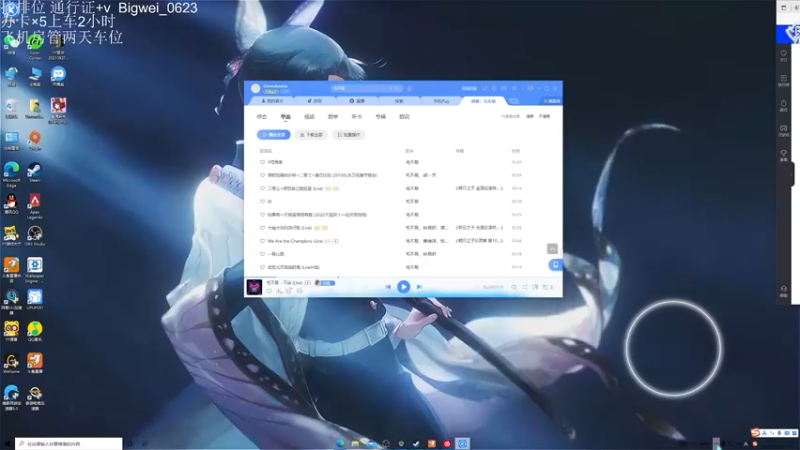
Task: Like the song with the 2020 note
Action: pyautogui.click(x=262, y=215)
